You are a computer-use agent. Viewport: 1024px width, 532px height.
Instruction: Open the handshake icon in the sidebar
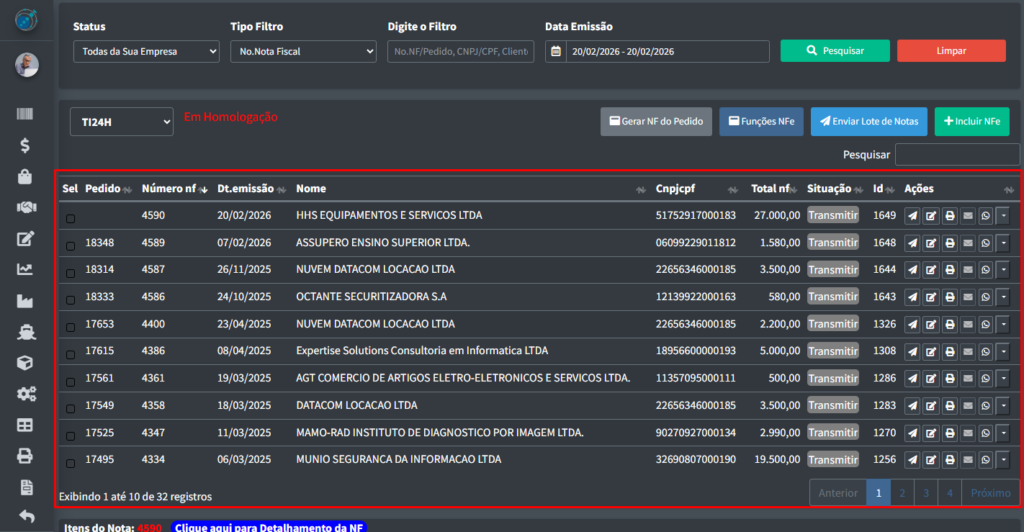tap(26, 208)
